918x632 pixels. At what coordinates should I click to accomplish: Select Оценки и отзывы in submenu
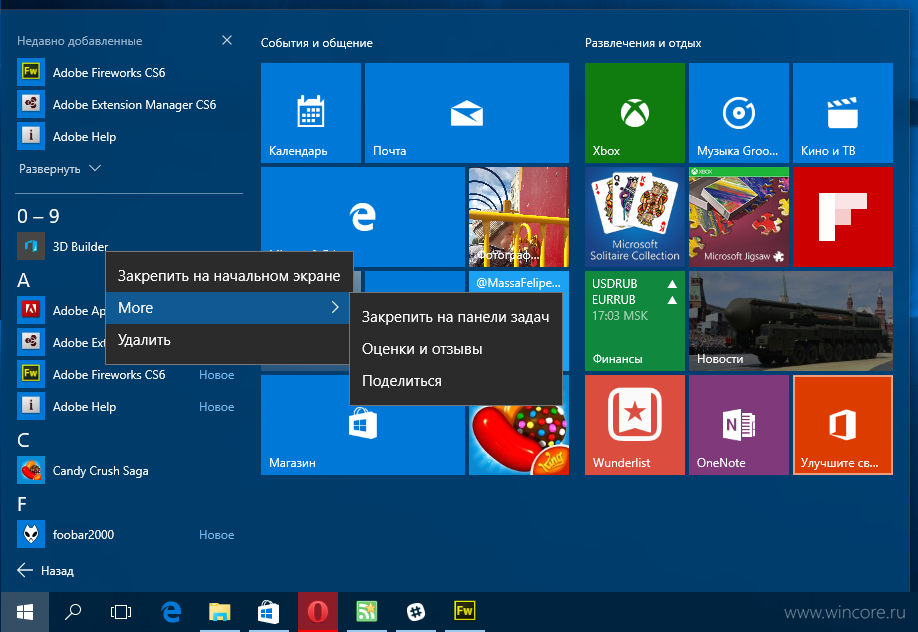pos(455,349)
